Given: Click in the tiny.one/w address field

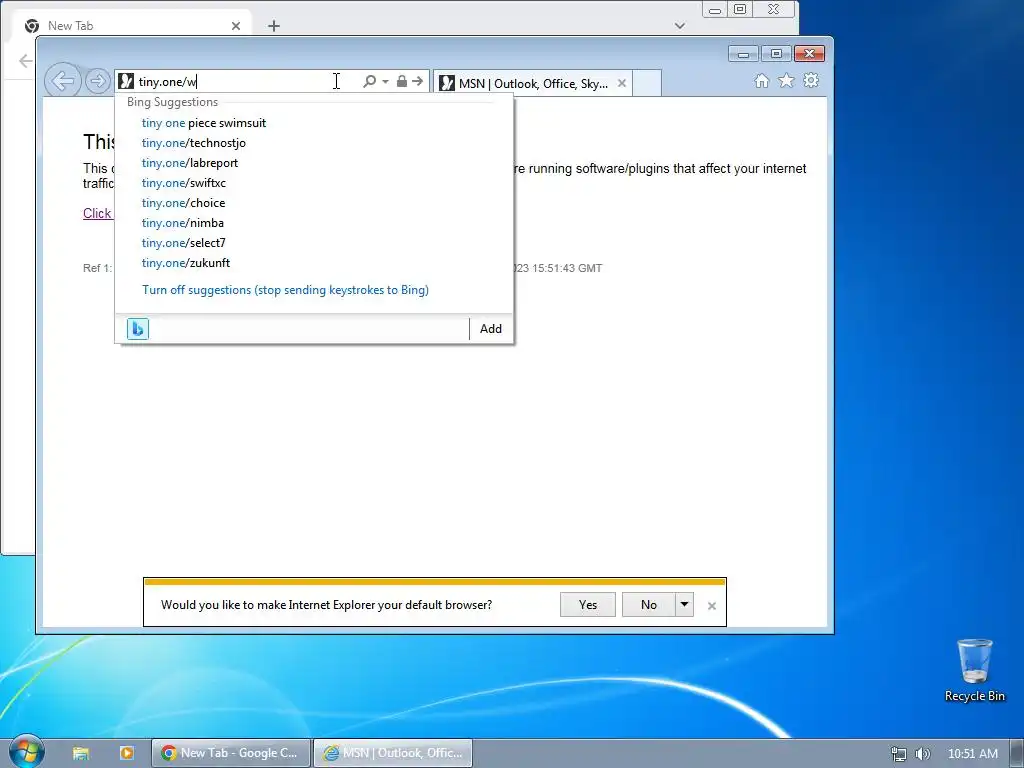Looking at the screenshot, I should coord(248,82).
